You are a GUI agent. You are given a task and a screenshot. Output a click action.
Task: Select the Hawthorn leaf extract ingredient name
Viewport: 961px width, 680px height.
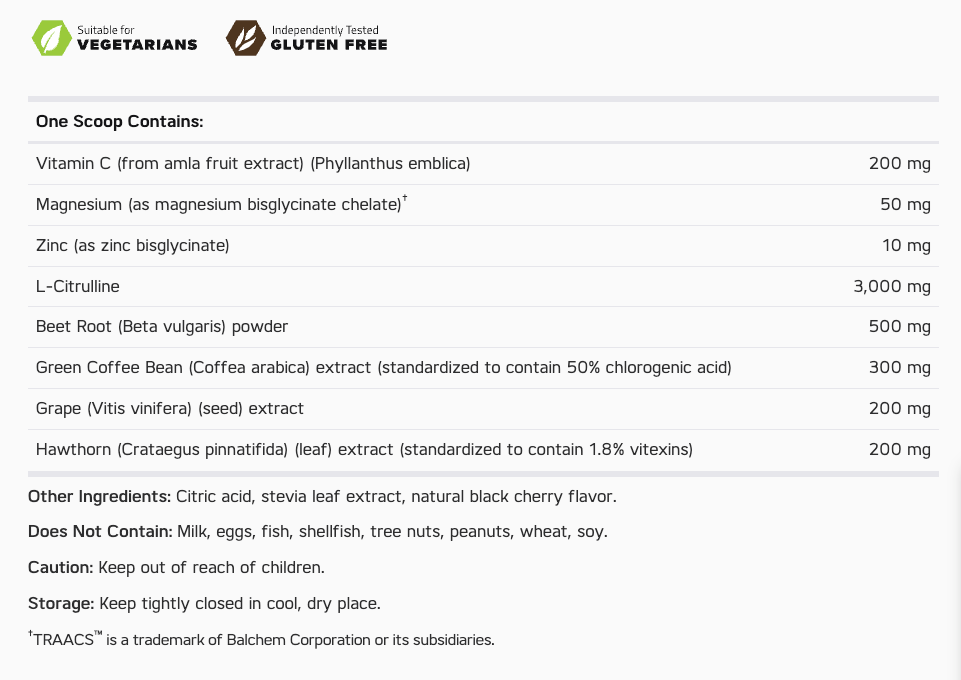[364, 450]
